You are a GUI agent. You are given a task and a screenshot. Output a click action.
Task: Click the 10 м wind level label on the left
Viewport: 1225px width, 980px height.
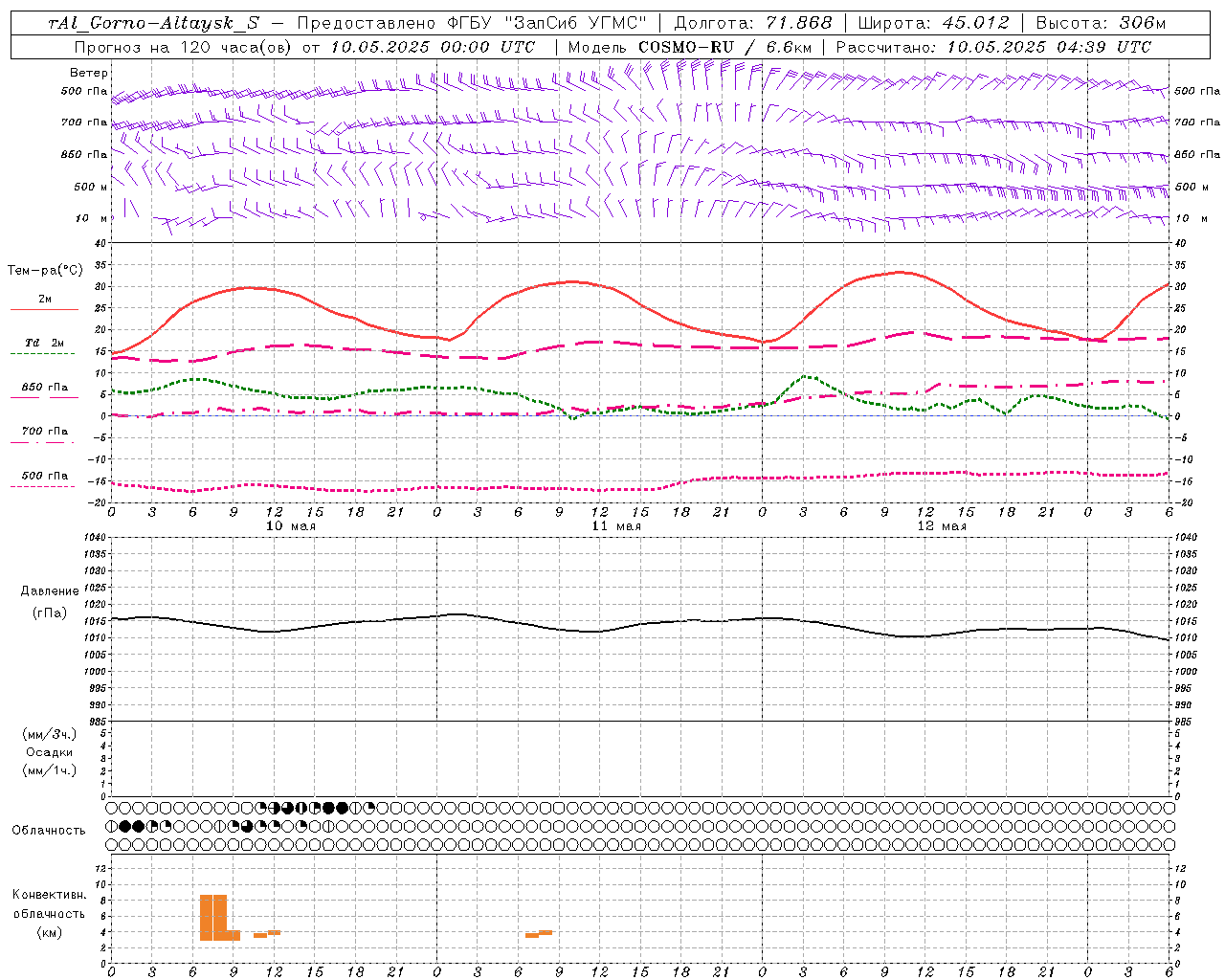point(92,218)
